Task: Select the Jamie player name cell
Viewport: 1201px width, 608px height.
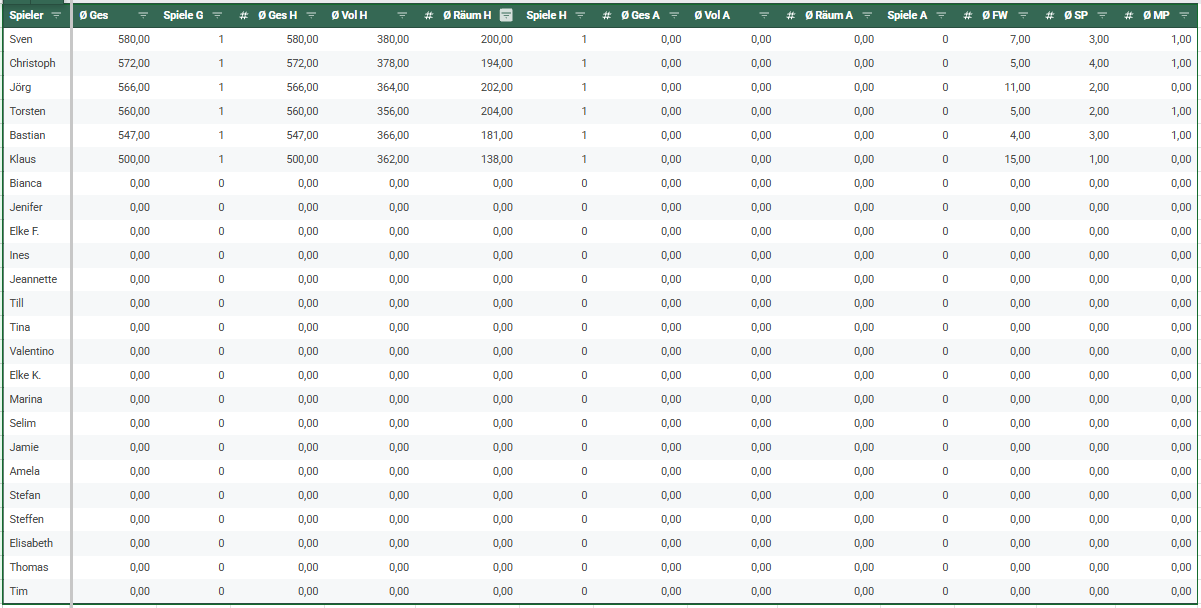Action: (x=35, y=447)
